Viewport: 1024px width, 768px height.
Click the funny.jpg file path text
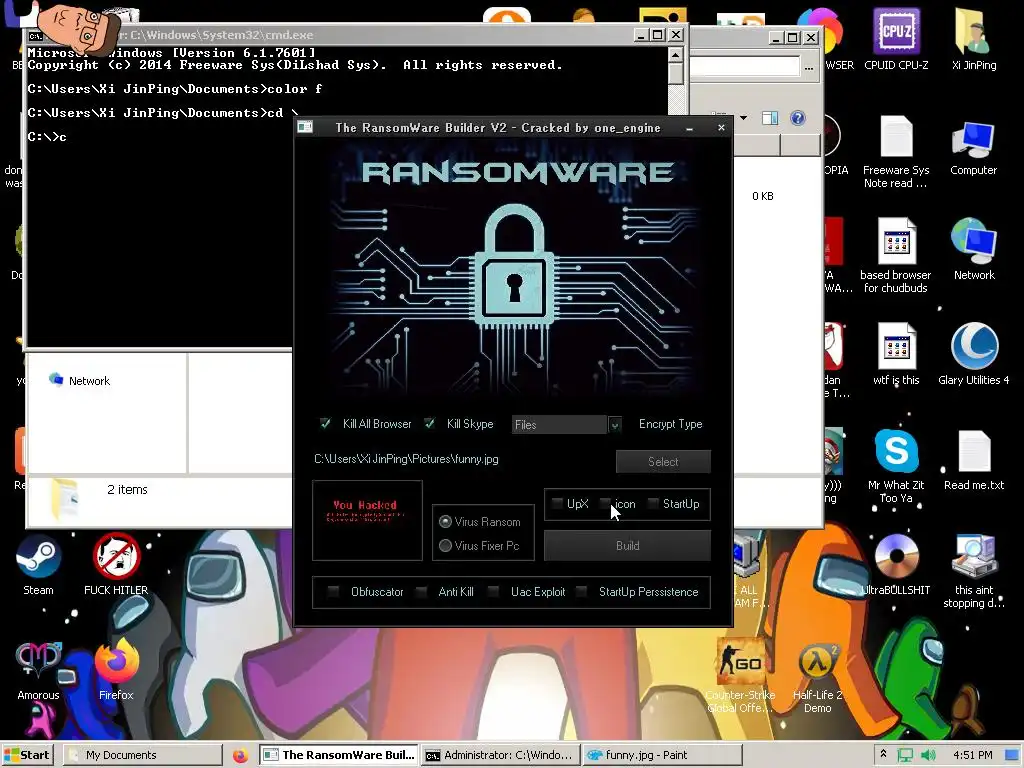pos(406,459)
